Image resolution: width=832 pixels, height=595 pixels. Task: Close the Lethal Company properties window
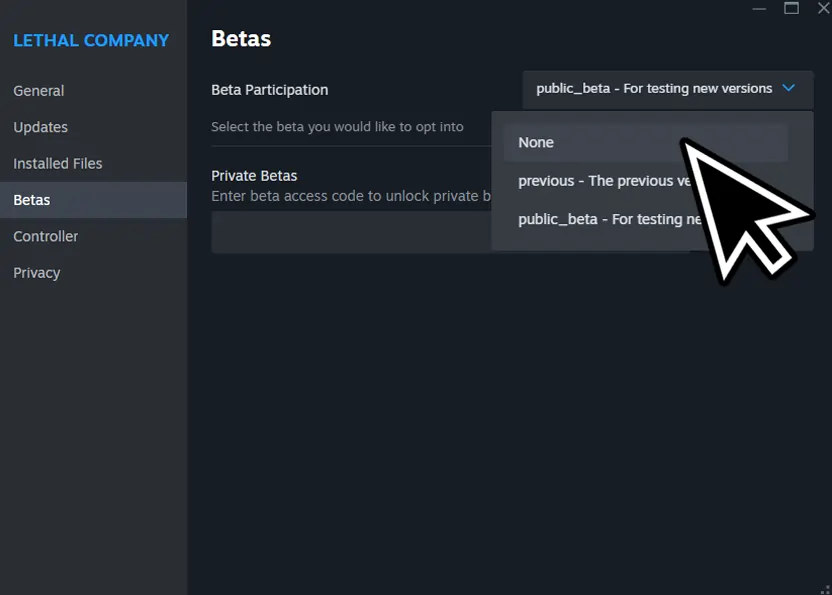click(x=822, y=8)
